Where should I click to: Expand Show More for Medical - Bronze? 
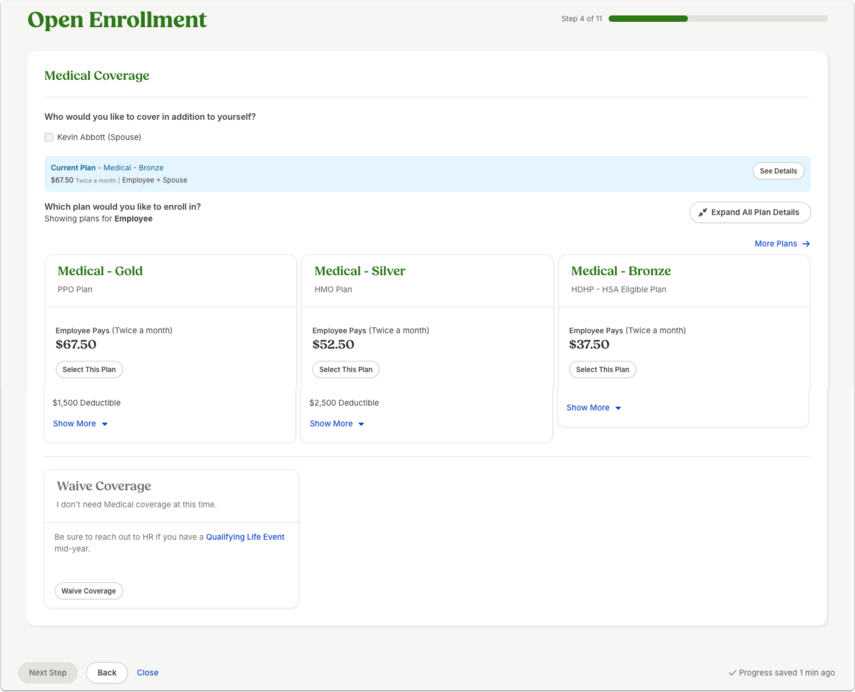pos(594,407)
